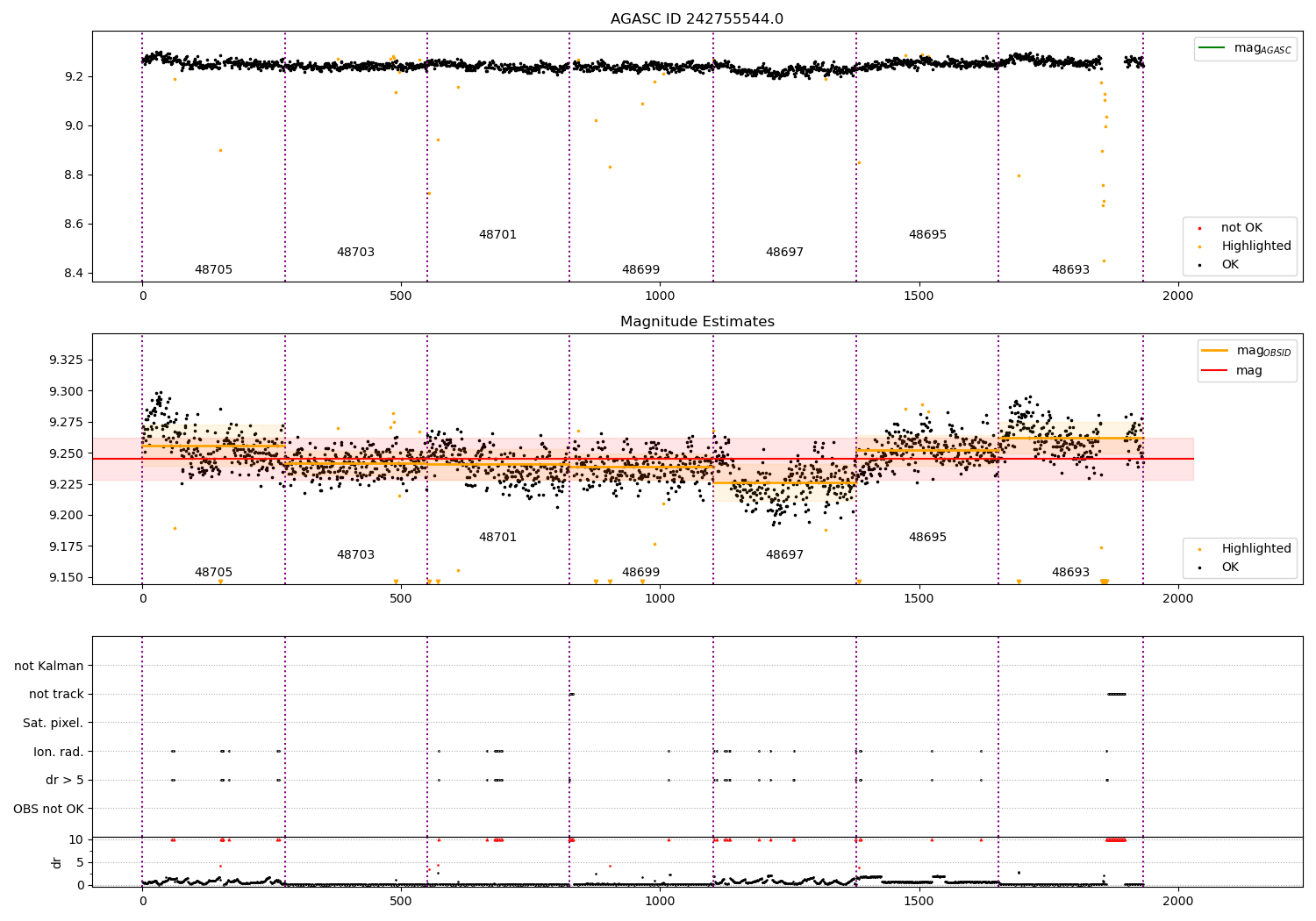Click the 9.150 y-axis tick label
This screenshot has width=1316, height=921.
(x=67, y=577)
